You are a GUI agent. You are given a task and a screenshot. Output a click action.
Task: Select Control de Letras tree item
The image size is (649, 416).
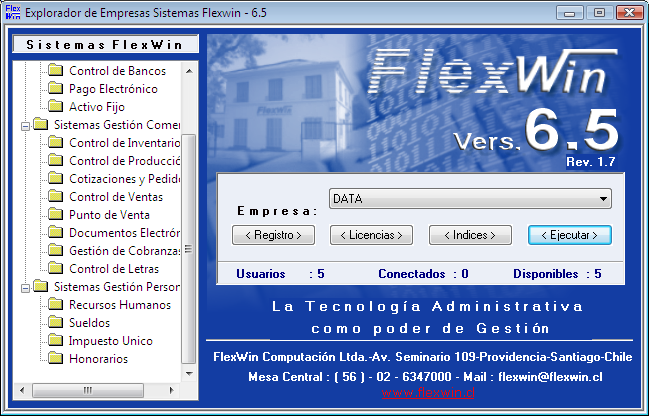coord(113,269)
